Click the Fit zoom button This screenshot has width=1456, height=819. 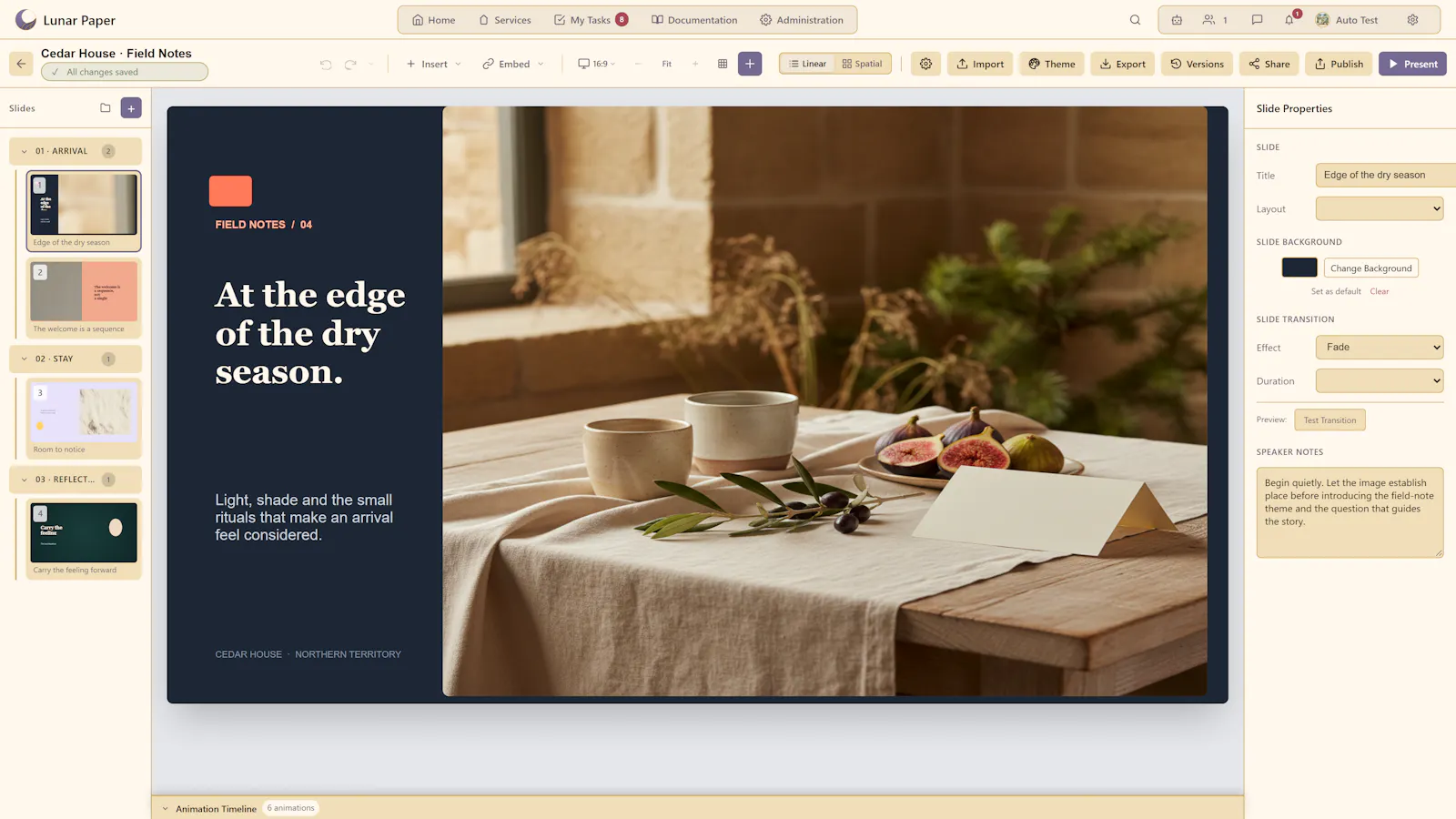667,64
